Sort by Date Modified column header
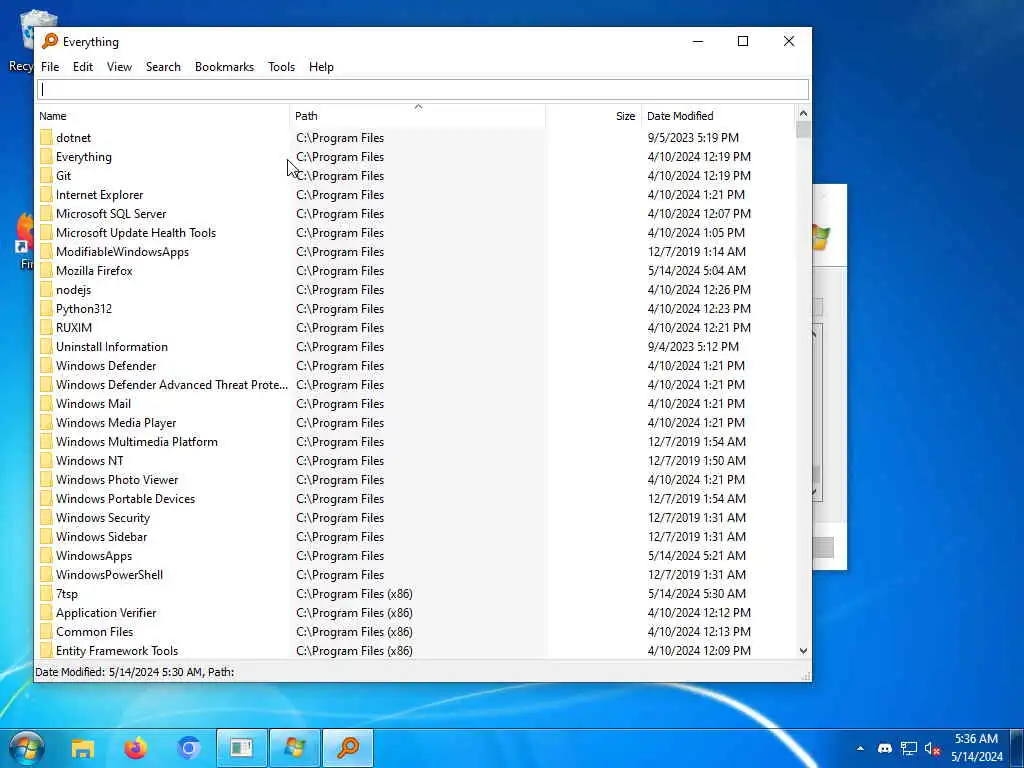The height and width of the screenshot is (768, 1024). click(718, 116)
